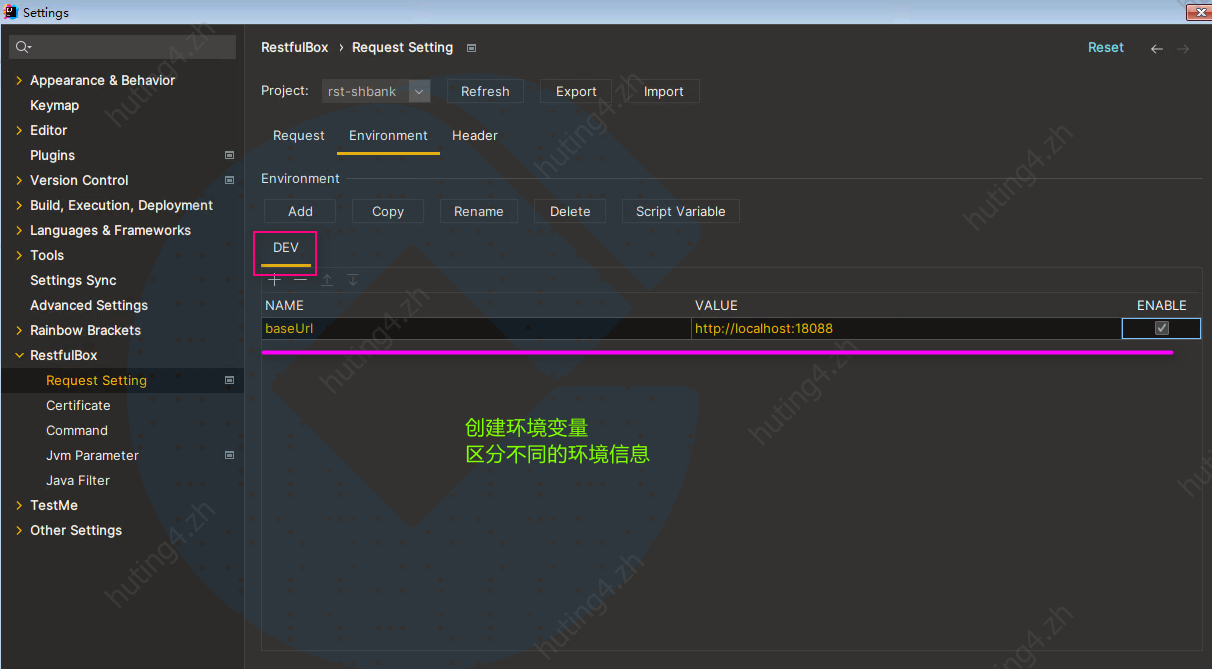Close the Settings window
The width and height of the screenshot is (1212, 669).
(x=1198, y=12)
